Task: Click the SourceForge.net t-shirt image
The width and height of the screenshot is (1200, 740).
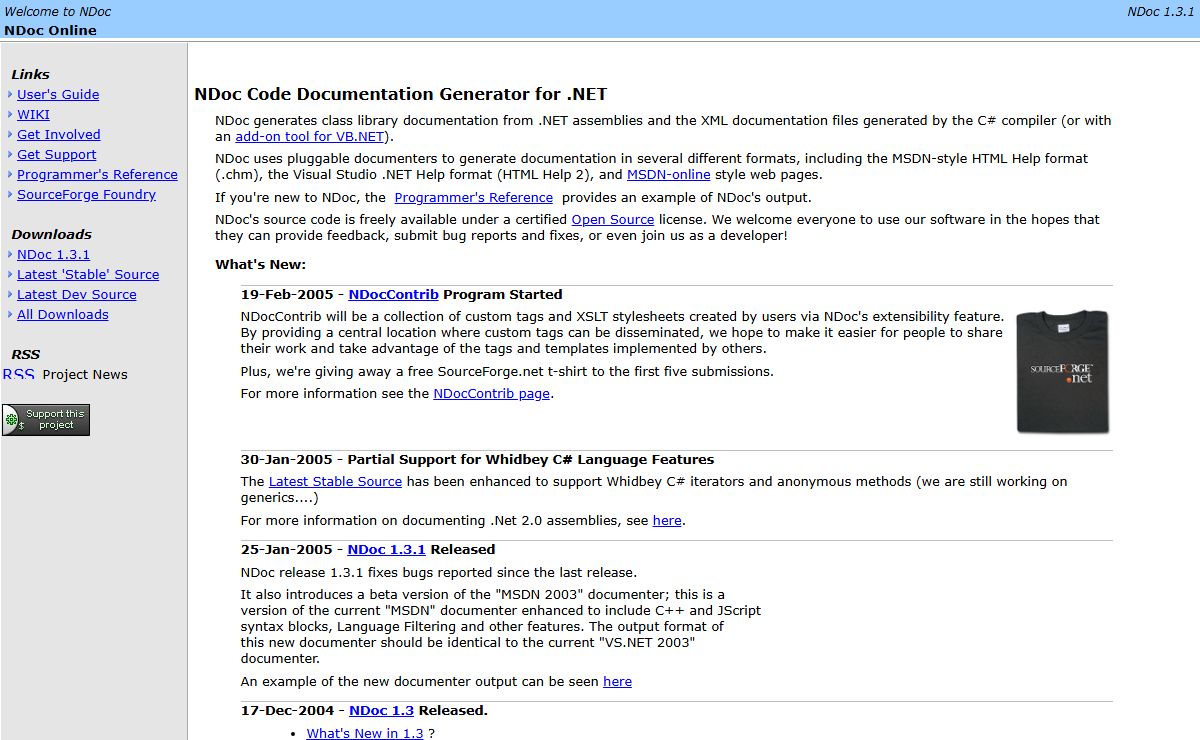Action: tap(1062, 372)
